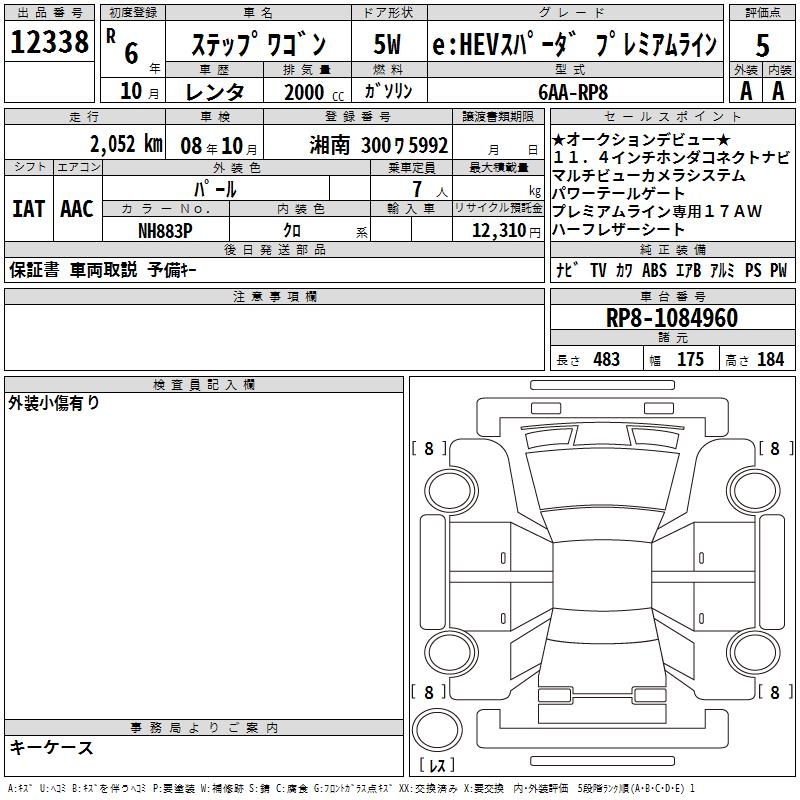Click the spare tire レス label
800x800 pixels.
coord(437,765)
